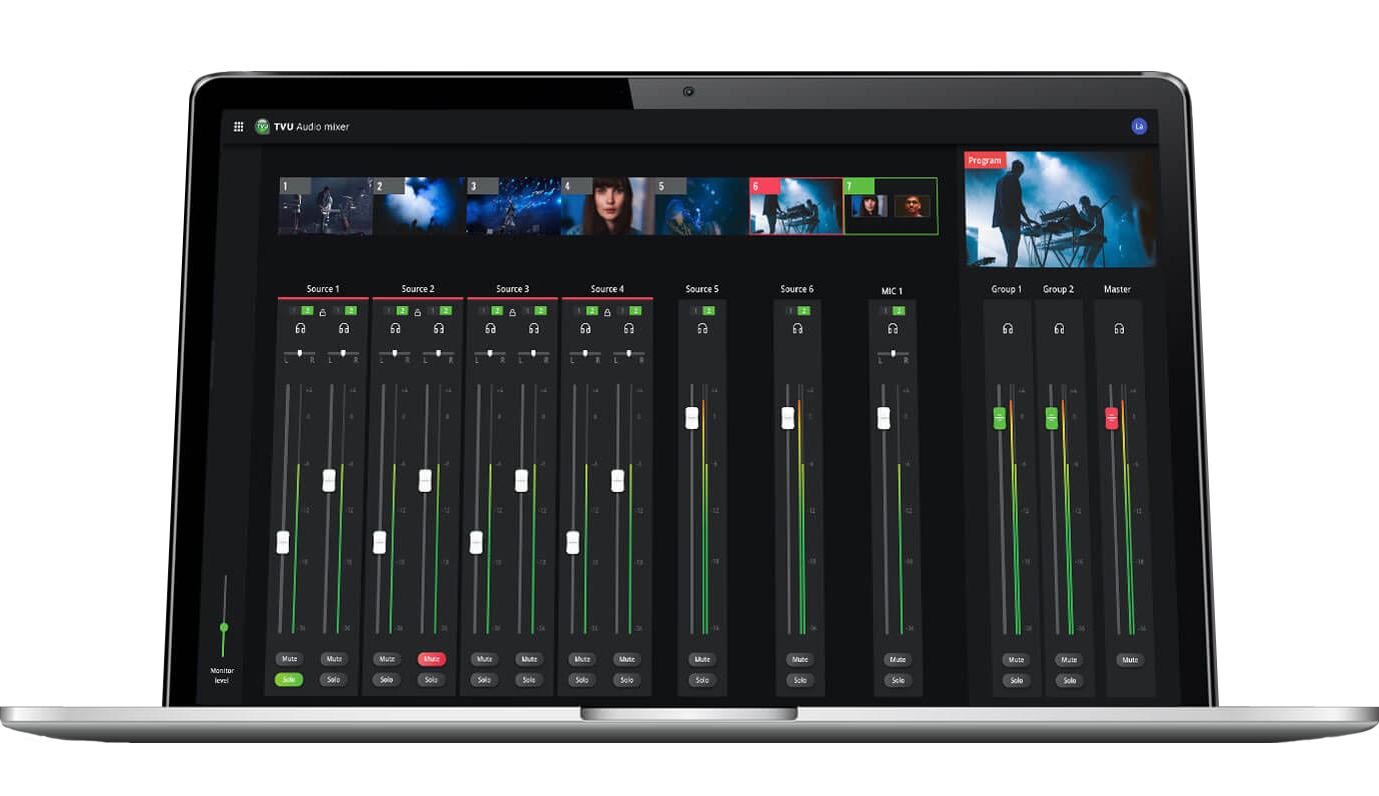
Task: Solo the Group 2 channel
Action: tap(1069, 681)
